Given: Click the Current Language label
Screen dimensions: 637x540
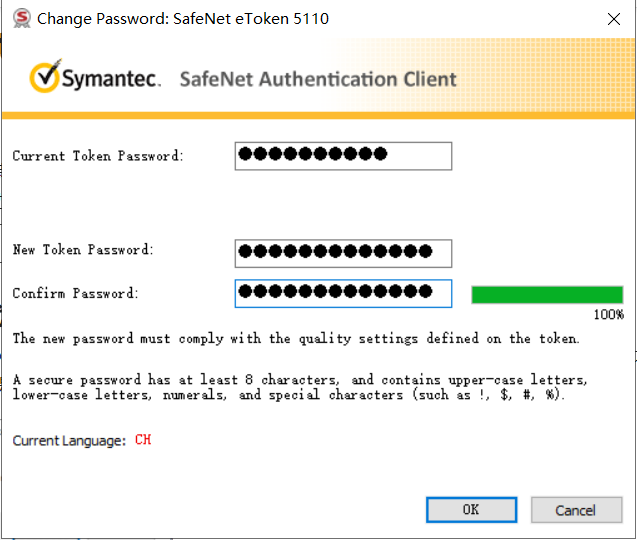Looking at the screenshot, I should pyautogui.click(x=69, y=440).
